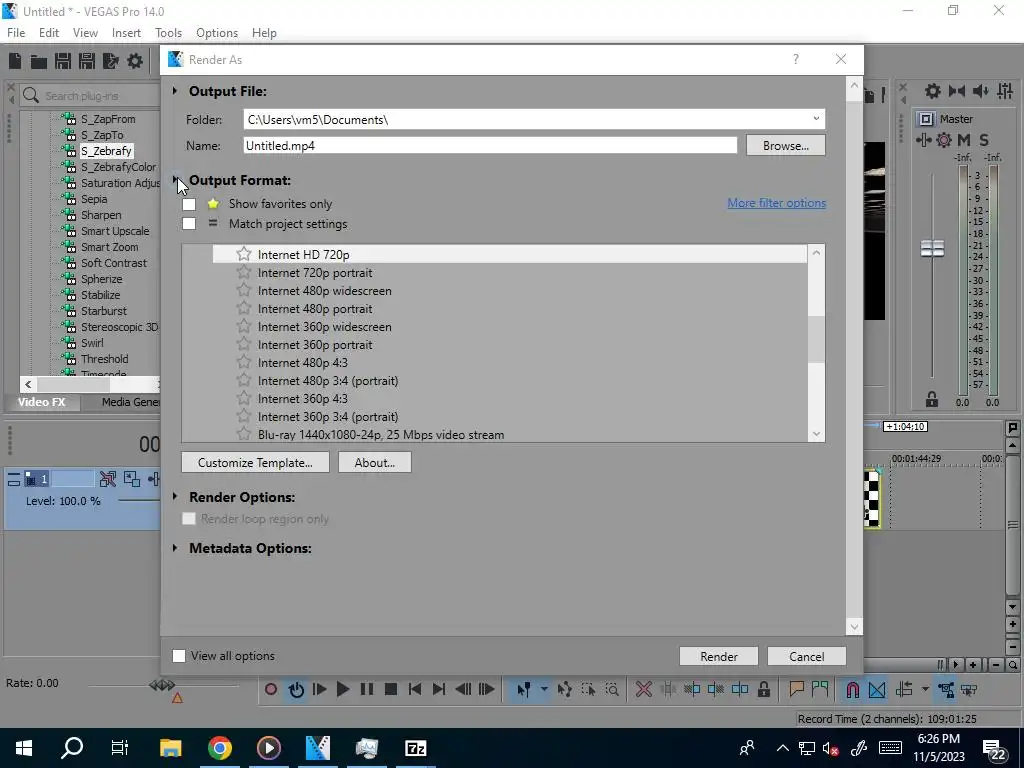Open the File menu
Viewport: 1024px width, 768px height.
16,33
